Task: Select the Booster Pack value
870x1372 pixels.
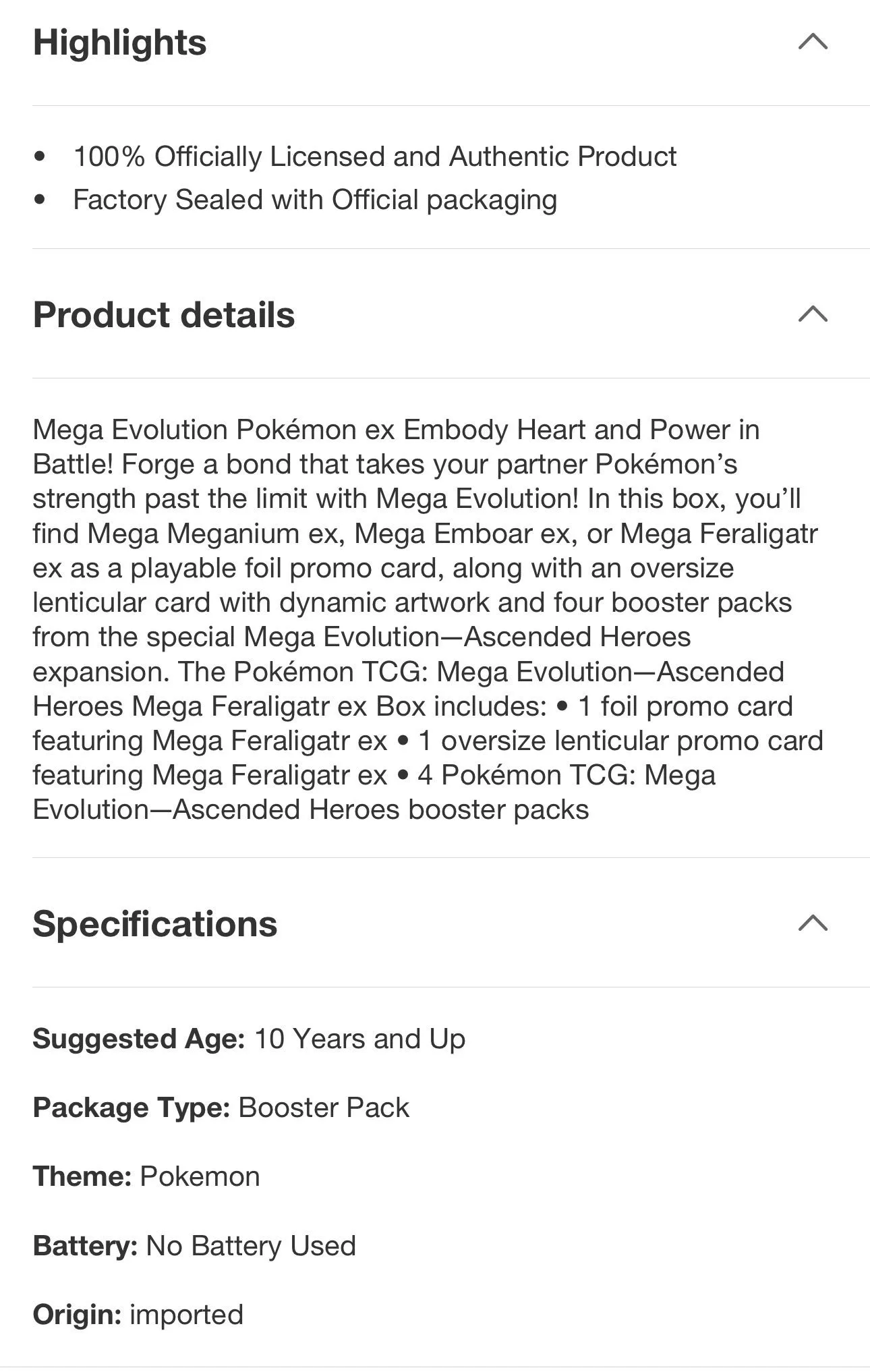Action: 324,1108
